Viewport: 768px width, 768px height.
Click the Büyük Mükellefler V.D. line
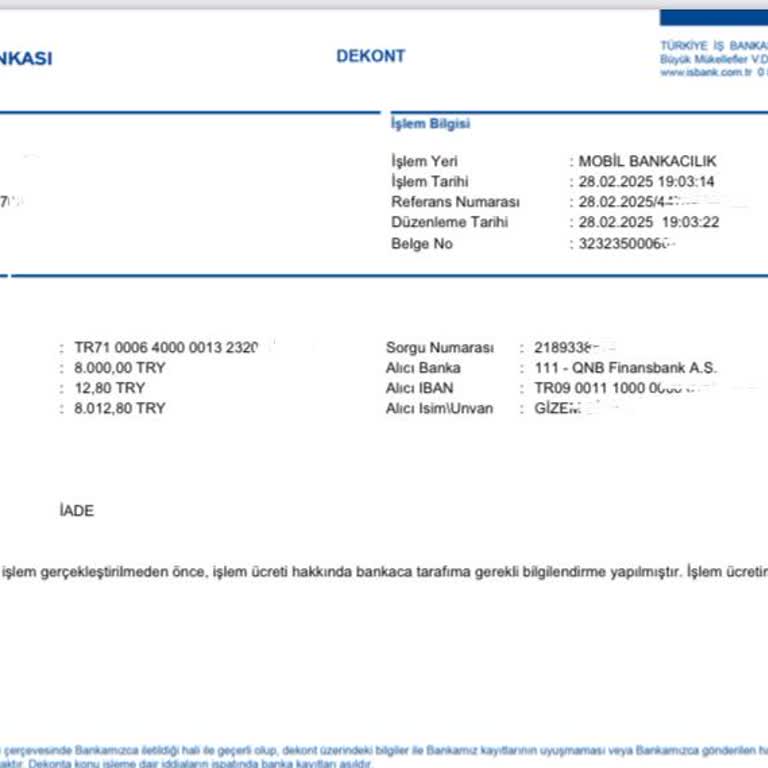pos(714,59)
